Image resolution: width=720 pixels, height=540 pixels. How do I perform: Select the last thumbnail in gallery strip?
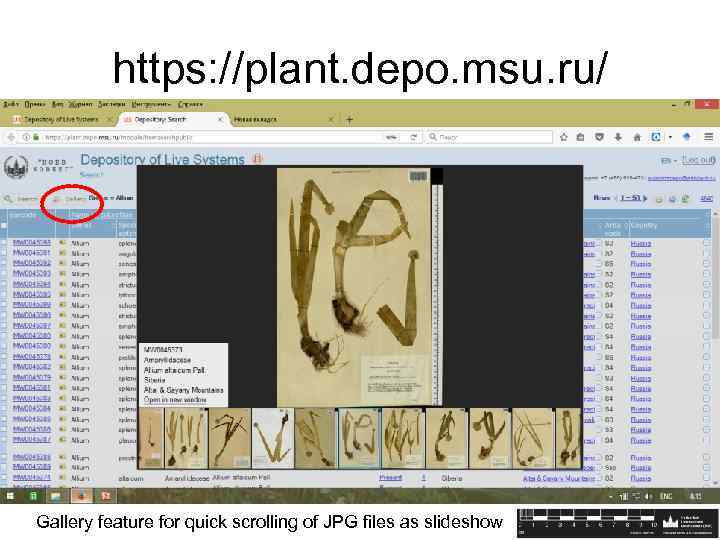[568, 438]
